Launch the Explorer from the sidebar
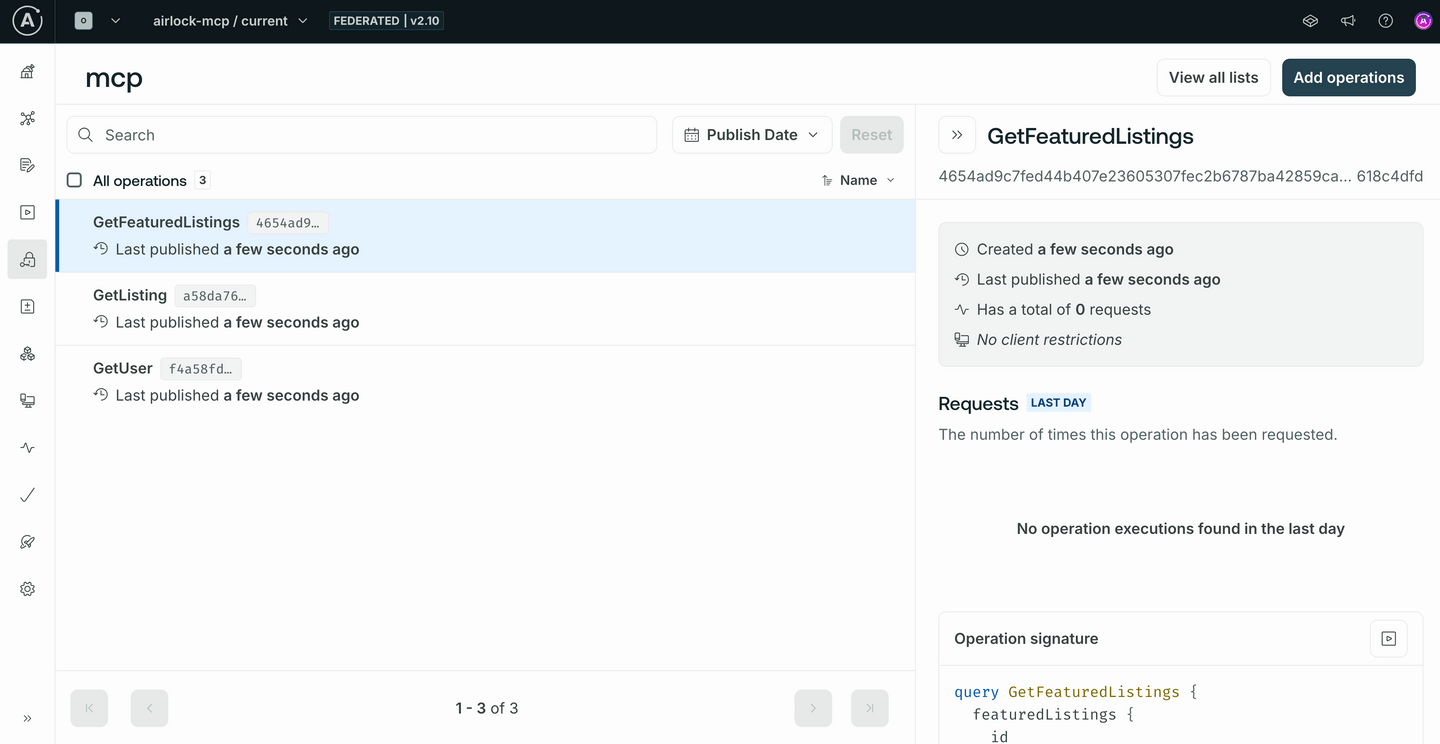Screen dimensions: 1440x744 tap(27, 211)
